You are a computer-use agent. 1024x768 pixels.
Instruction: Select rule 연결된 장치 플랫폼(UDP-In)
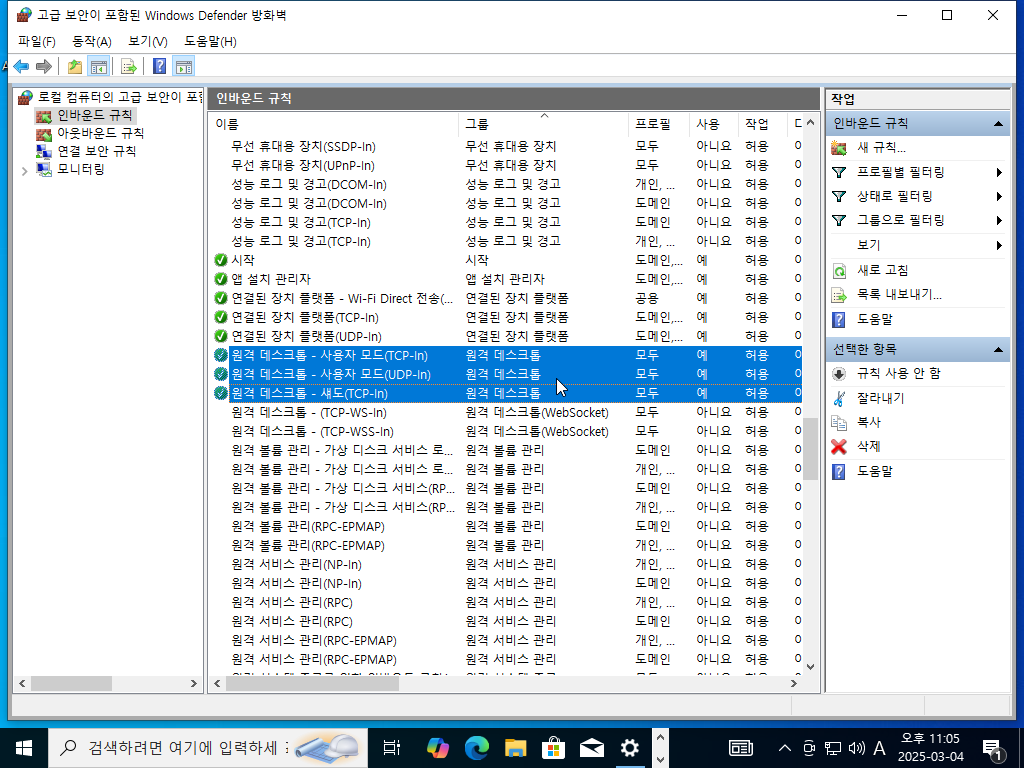coord(505,337)
